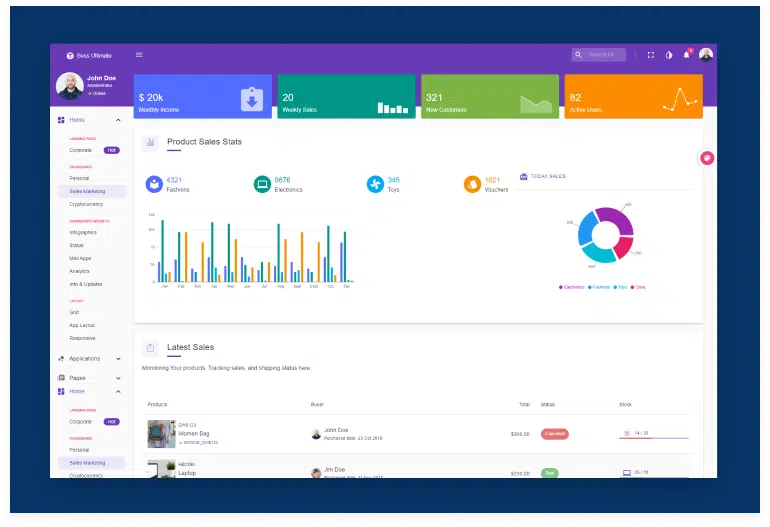This screenshot has height=527, width=770.
Task: Open the Cryptocurrency dashboard under Sales Marketing
Action: [x=86, y=204]
